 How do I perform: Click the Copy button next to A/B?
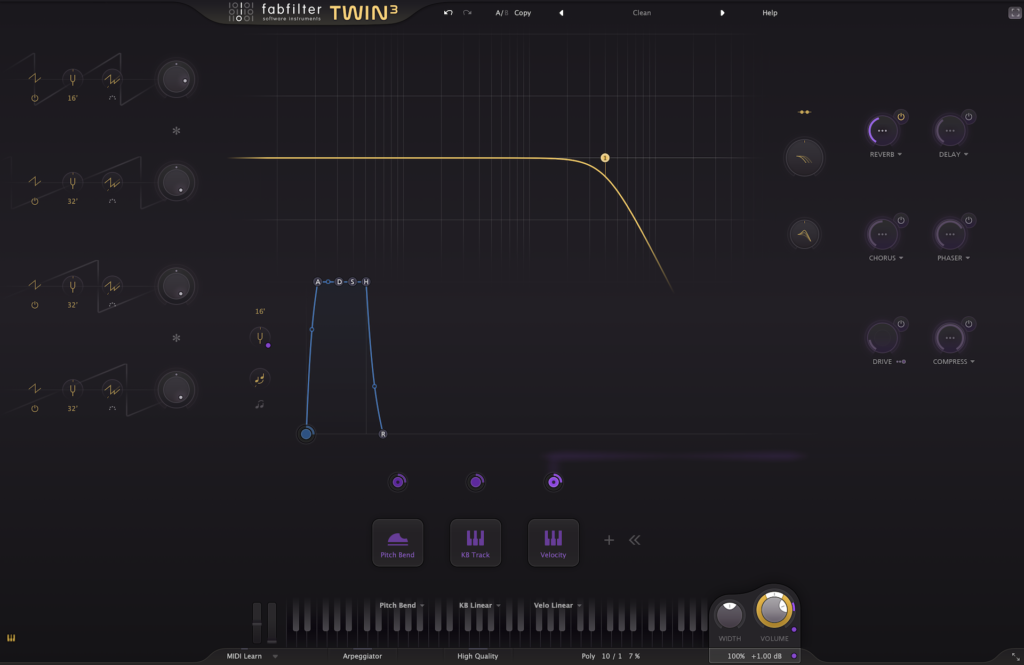click(x=522, y=13)
